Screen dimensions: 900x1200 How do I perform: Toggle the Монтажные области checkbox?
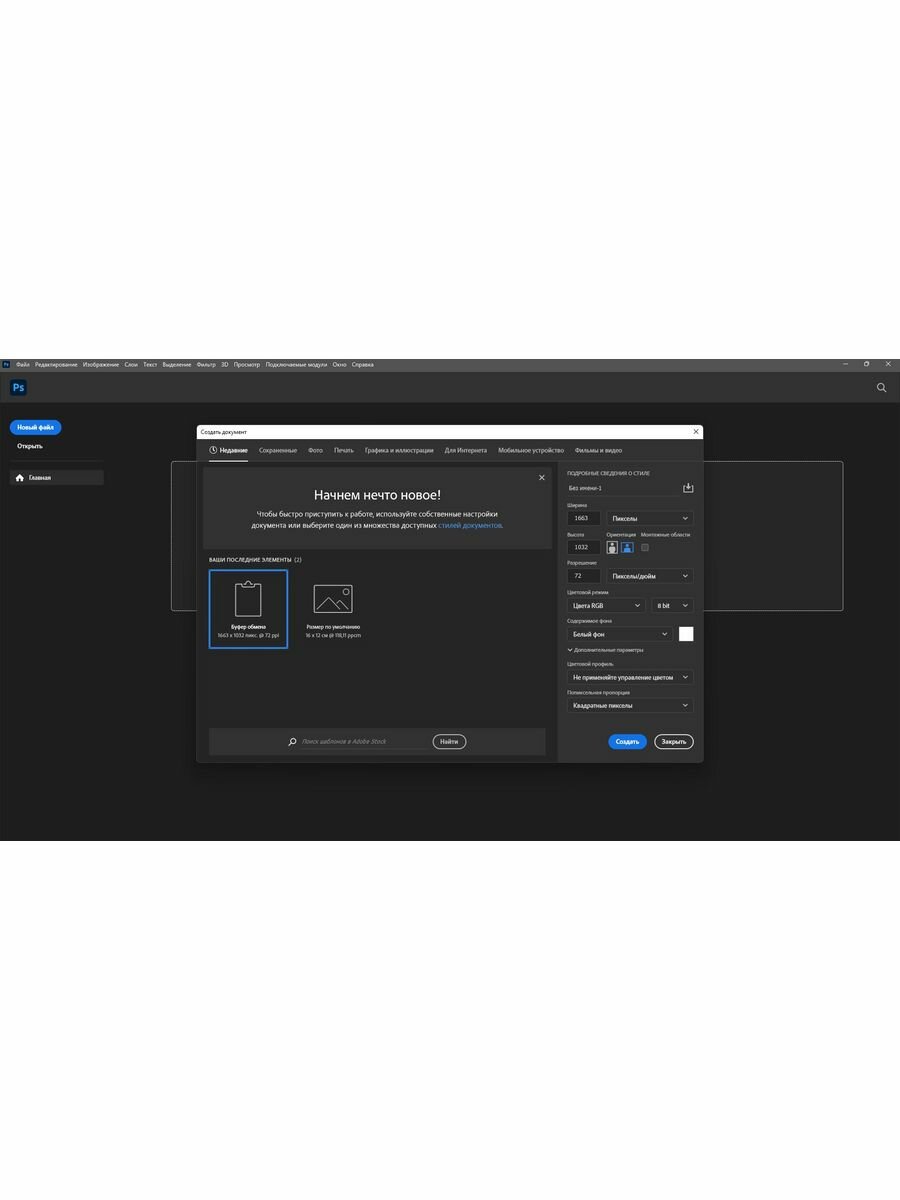(x=645, y=547)
